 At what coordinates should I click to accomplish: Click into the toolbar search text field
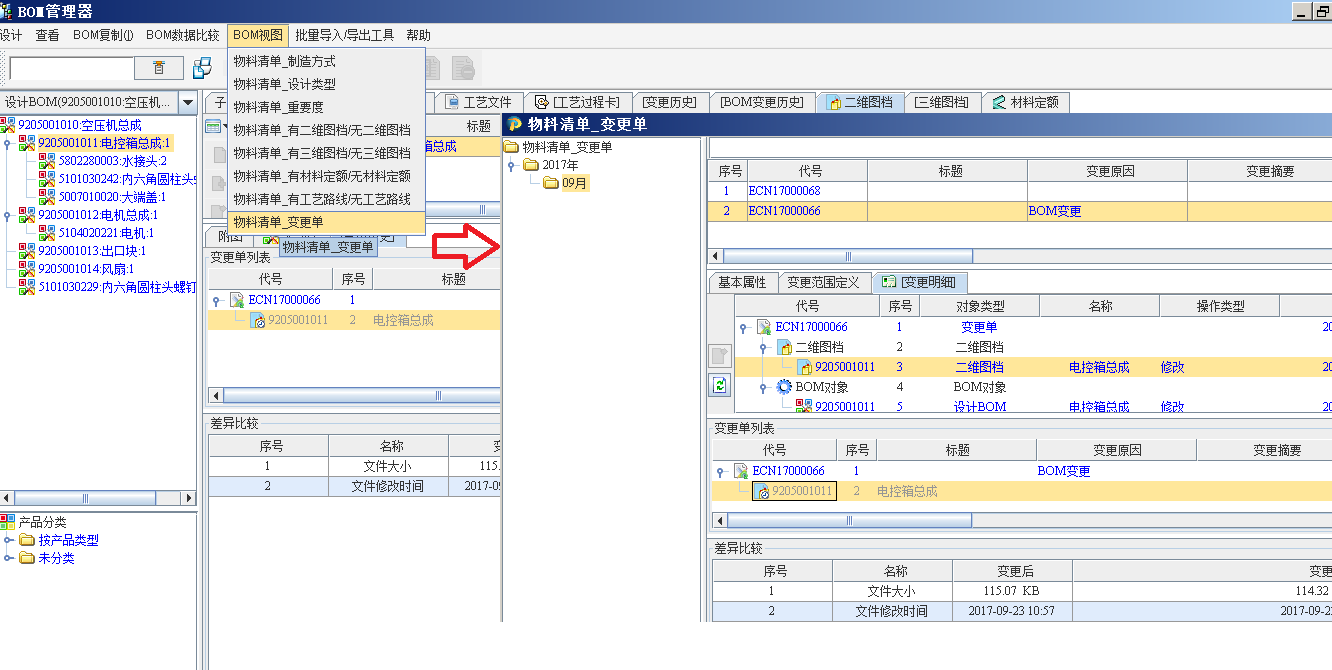[x=70, y=68]
